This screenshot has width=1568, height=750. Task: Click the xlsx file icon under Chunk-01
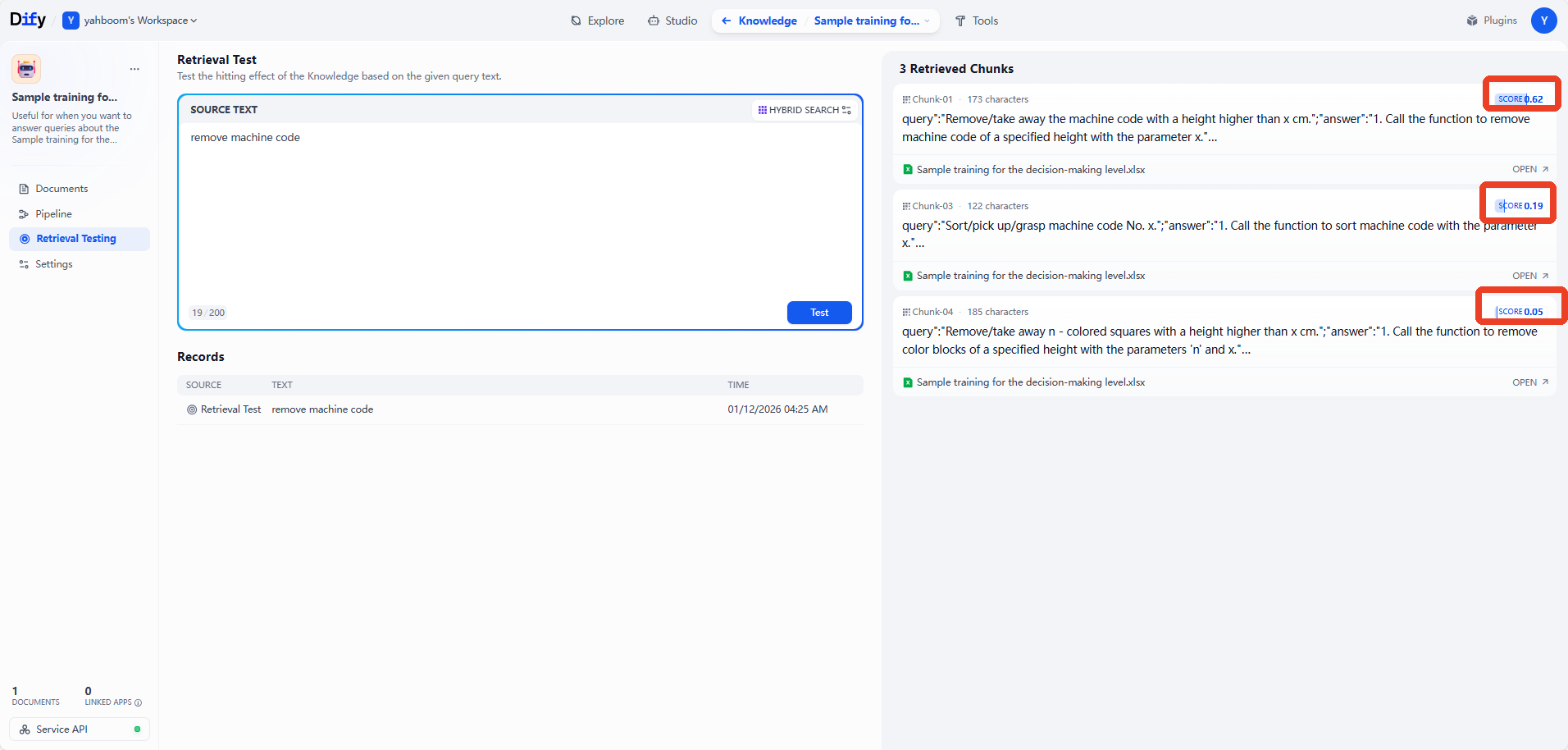pyautogui.click(x=908, y=170)
